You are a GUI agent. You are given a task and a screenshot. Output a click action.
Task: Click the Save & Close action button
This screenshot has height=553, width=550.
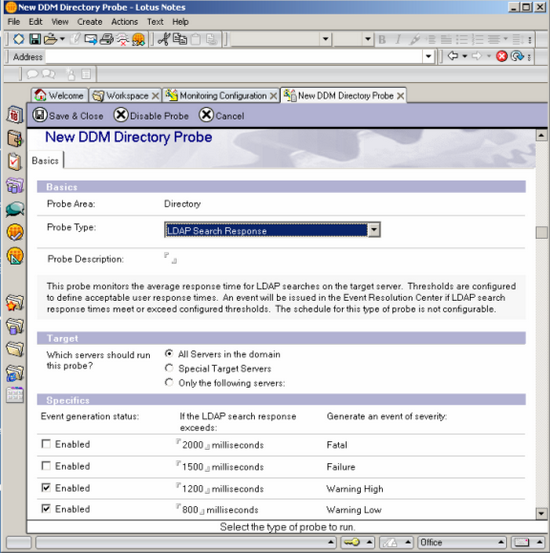pyautogui.click(x=68, y=115)
